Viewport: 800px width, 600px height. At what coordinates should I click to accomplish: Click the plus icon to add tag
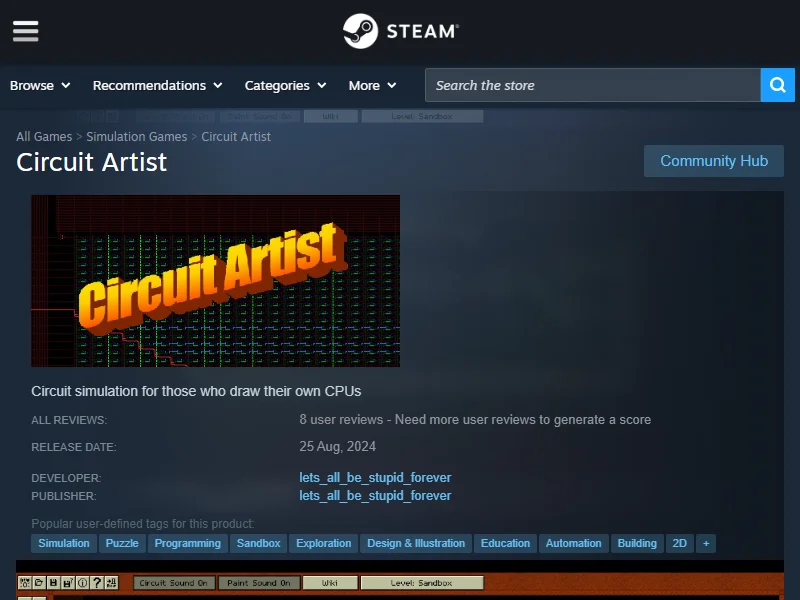pos(706,543)
